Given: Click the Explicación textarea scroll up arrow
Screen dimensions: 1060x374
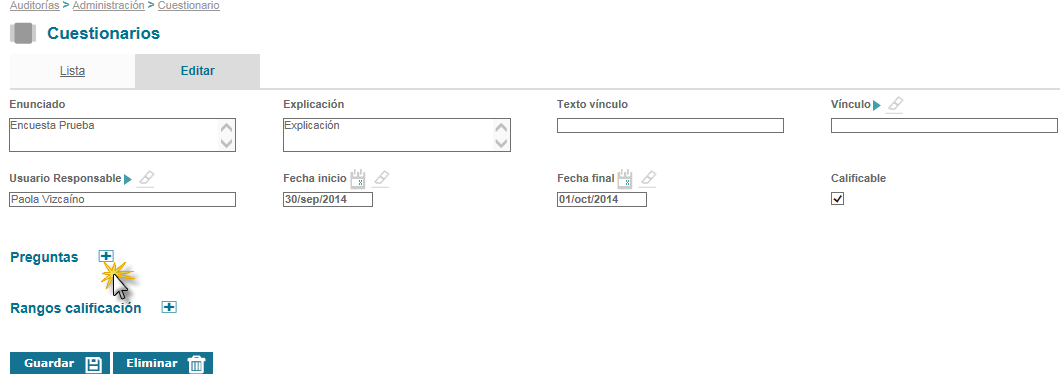Looking at the screenshot, I should coord(501,128).
